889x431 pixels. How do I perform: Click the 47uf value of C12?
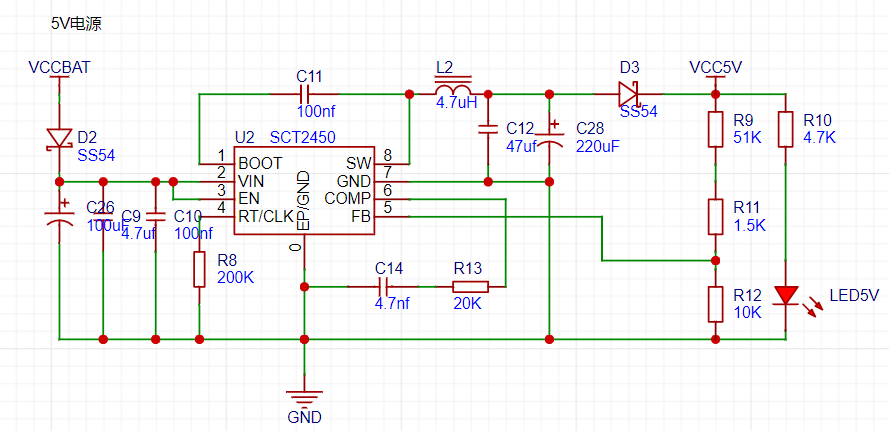(x=522, y=146)
